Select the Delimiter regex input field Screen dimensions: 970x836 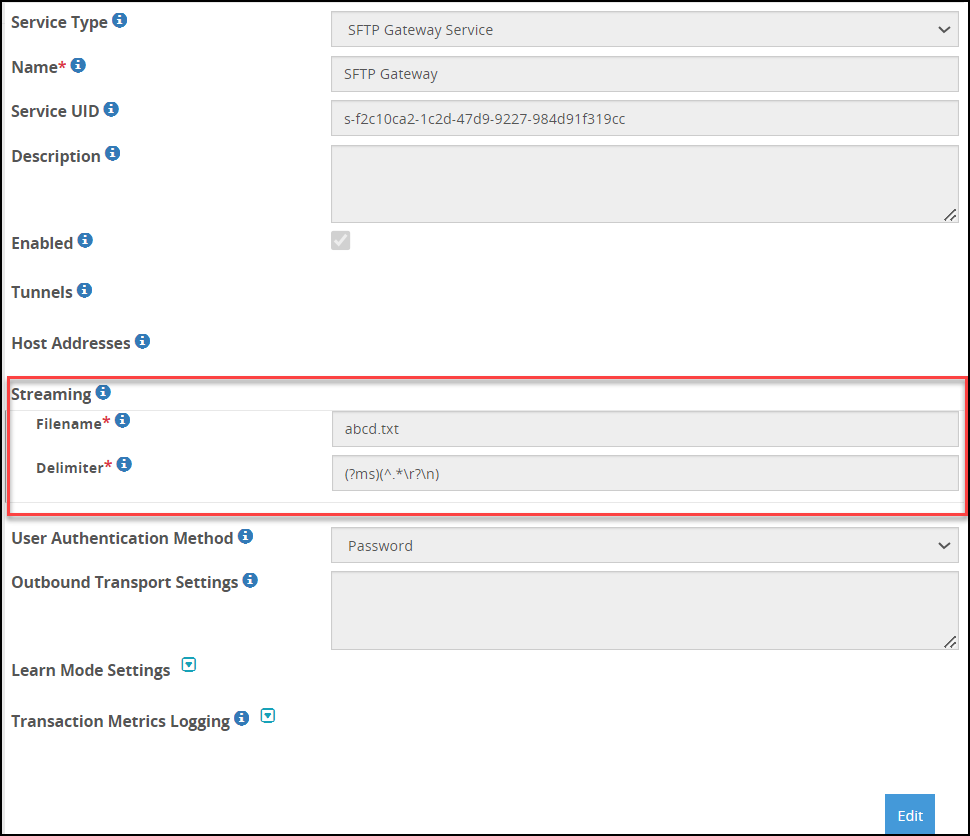[x=645, y=474]
